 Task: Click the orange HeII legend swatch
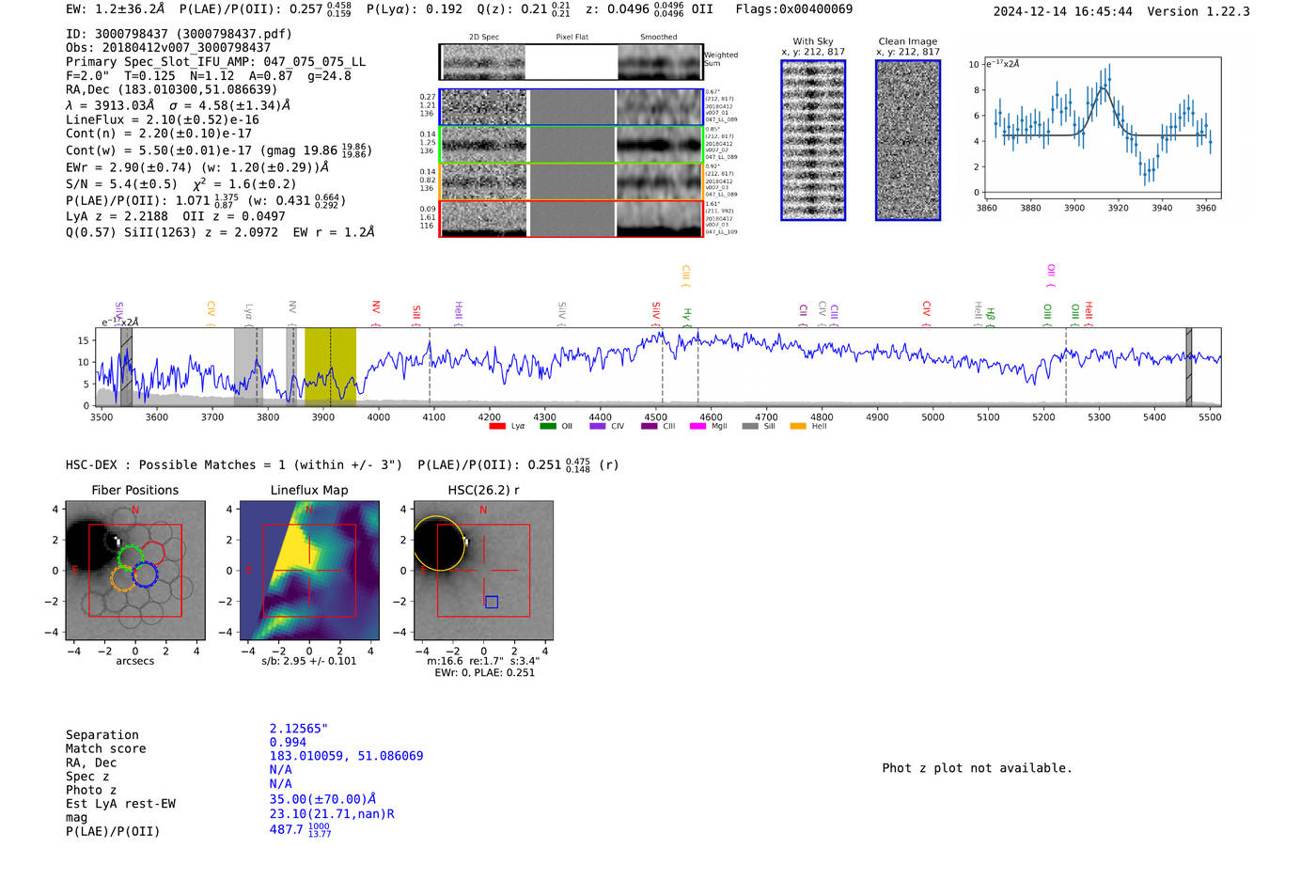(x=798, y=427)
